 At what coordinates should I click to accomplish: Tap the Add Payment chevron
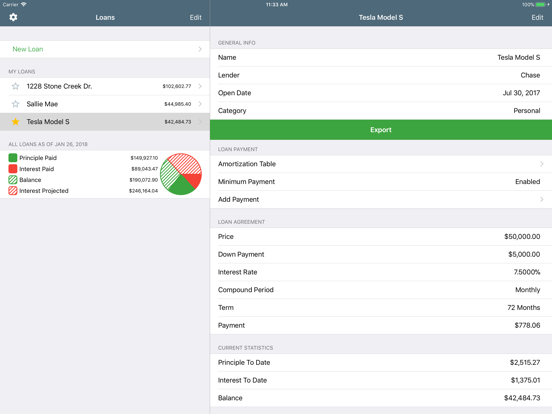[x=541, y=200]
